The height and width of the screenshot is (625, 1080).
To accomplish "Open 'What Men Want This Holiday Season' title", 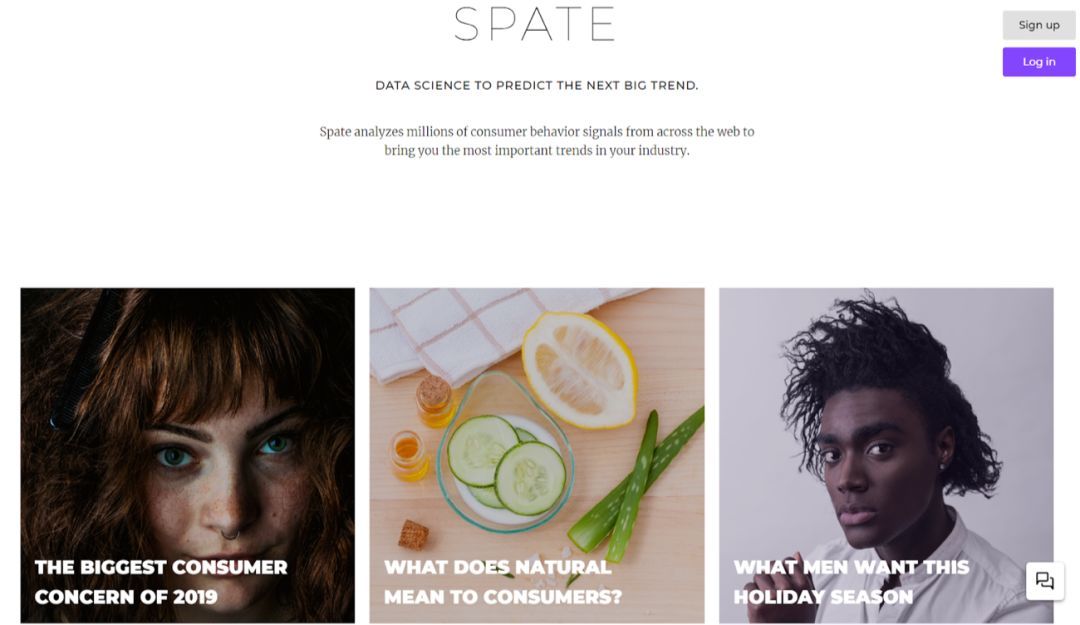I will (x=851, y=582).
